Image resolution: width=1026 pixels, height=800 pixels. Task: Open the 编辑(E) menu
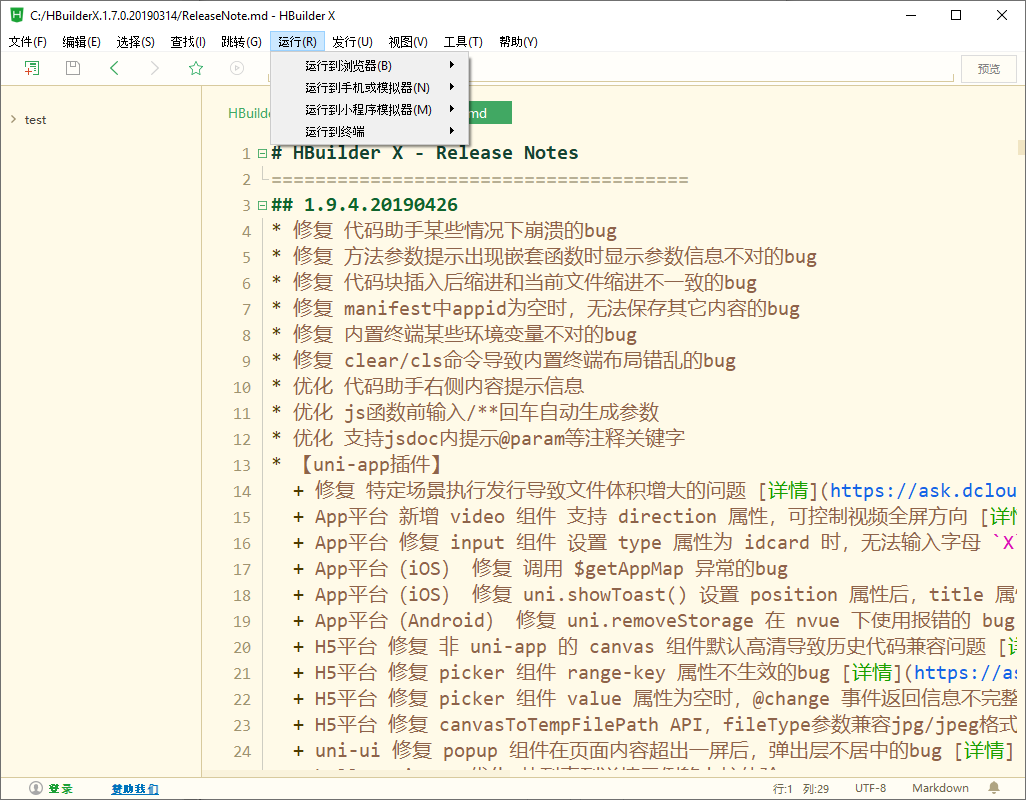(x=81, y=42)
